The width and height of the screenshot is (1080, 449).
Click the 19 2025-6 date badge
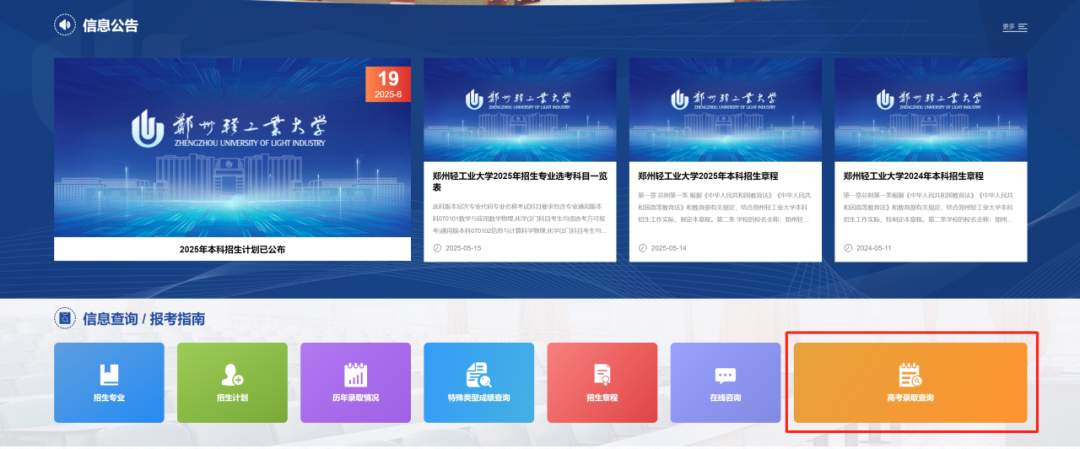(388, 85)
